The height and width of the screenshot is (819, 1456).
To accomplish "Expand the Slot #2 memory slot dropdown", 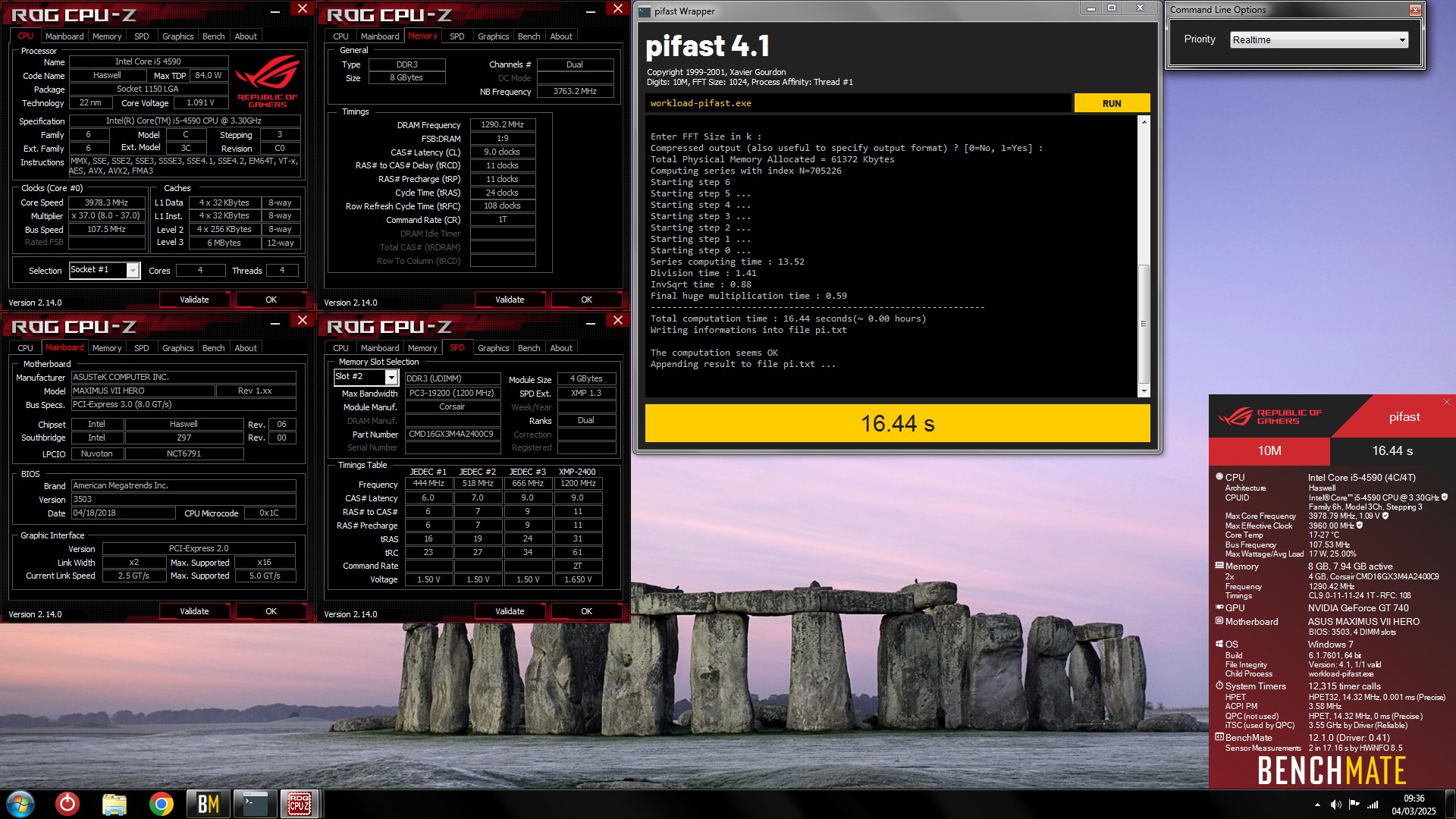I will 391,378.
